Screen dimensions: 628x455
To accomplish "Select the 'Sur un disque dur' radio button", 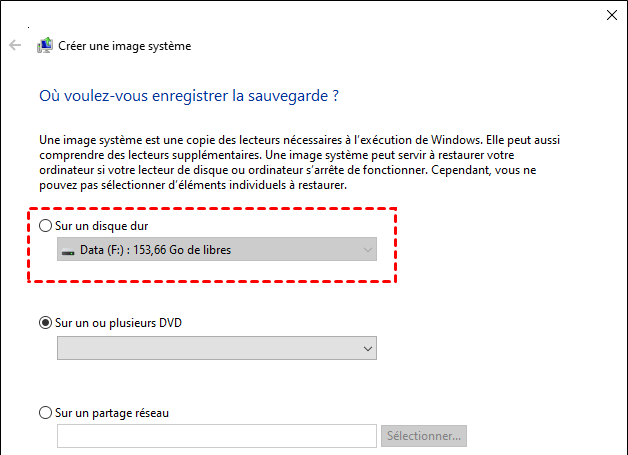I will [45, 226].
